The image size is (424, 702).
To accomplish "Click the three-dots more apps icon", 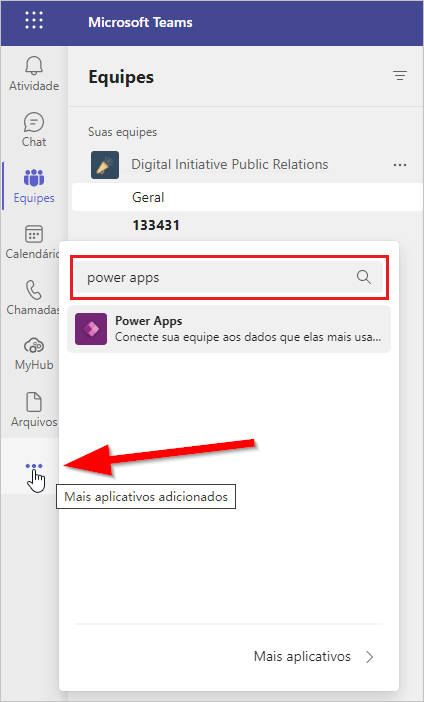I will click(34, 466).
